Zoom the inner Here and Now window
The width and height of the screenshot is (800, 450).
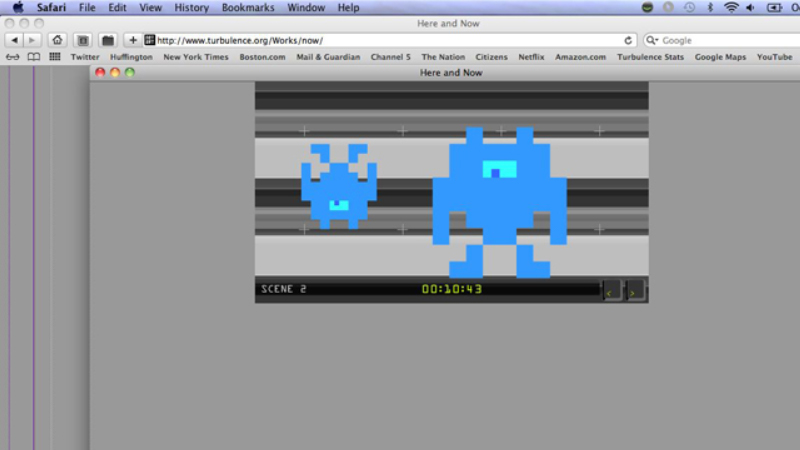(x=130, y=72)
